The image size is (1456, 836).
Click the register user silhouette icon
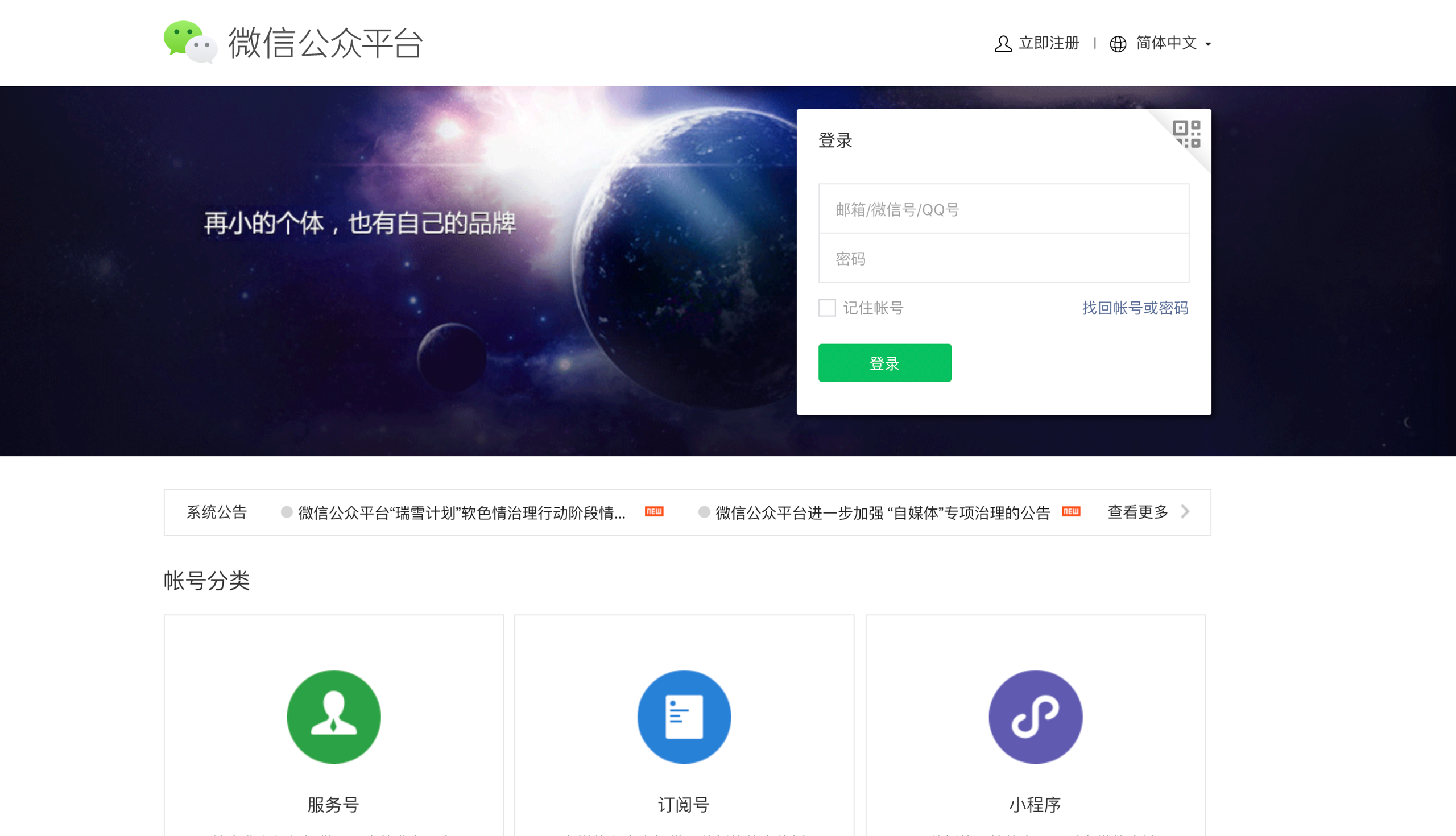tap(1003, 44)
